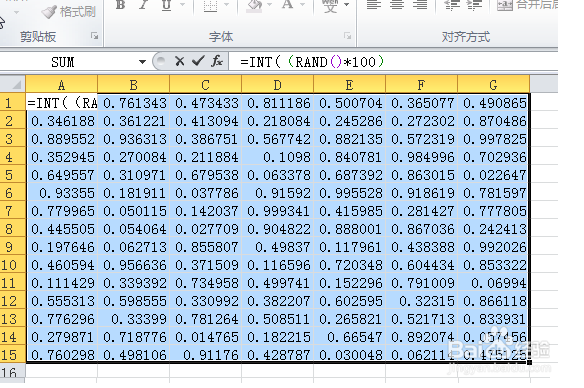The width and height of the screenshot is (584, 388).
Task: Click cell with value 0.93355
Action: tap(62, 193)
